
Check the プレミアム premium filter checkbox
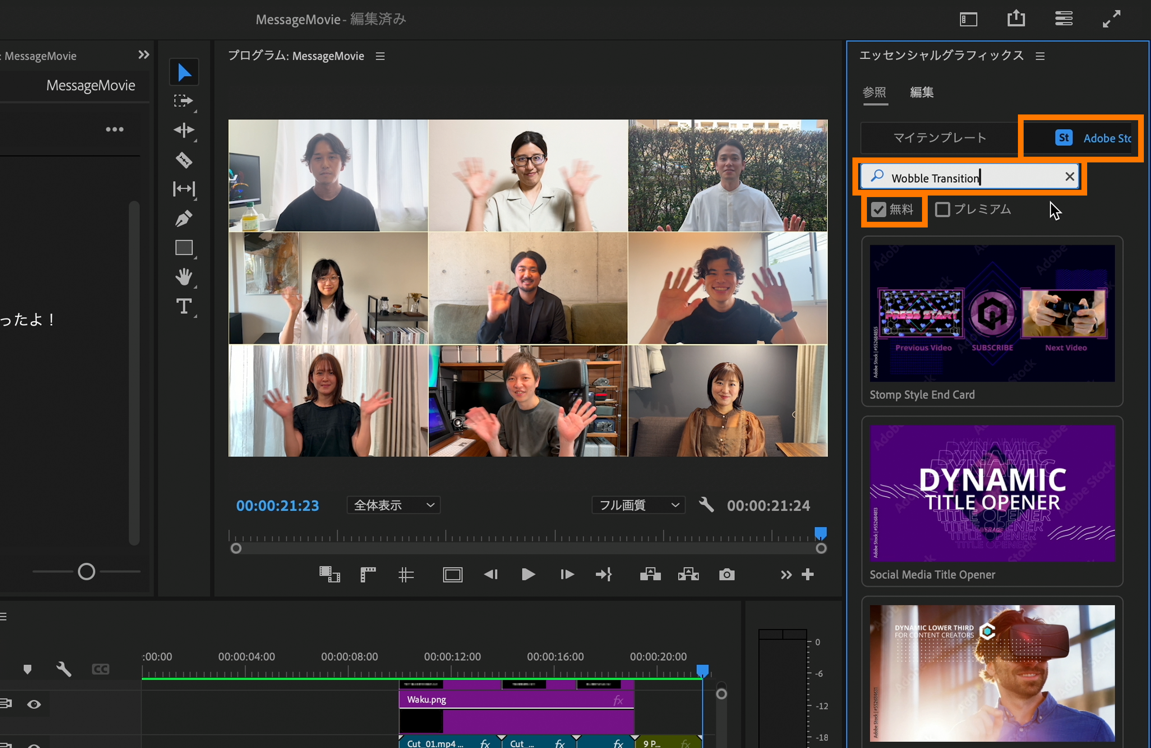click(943, 210)
